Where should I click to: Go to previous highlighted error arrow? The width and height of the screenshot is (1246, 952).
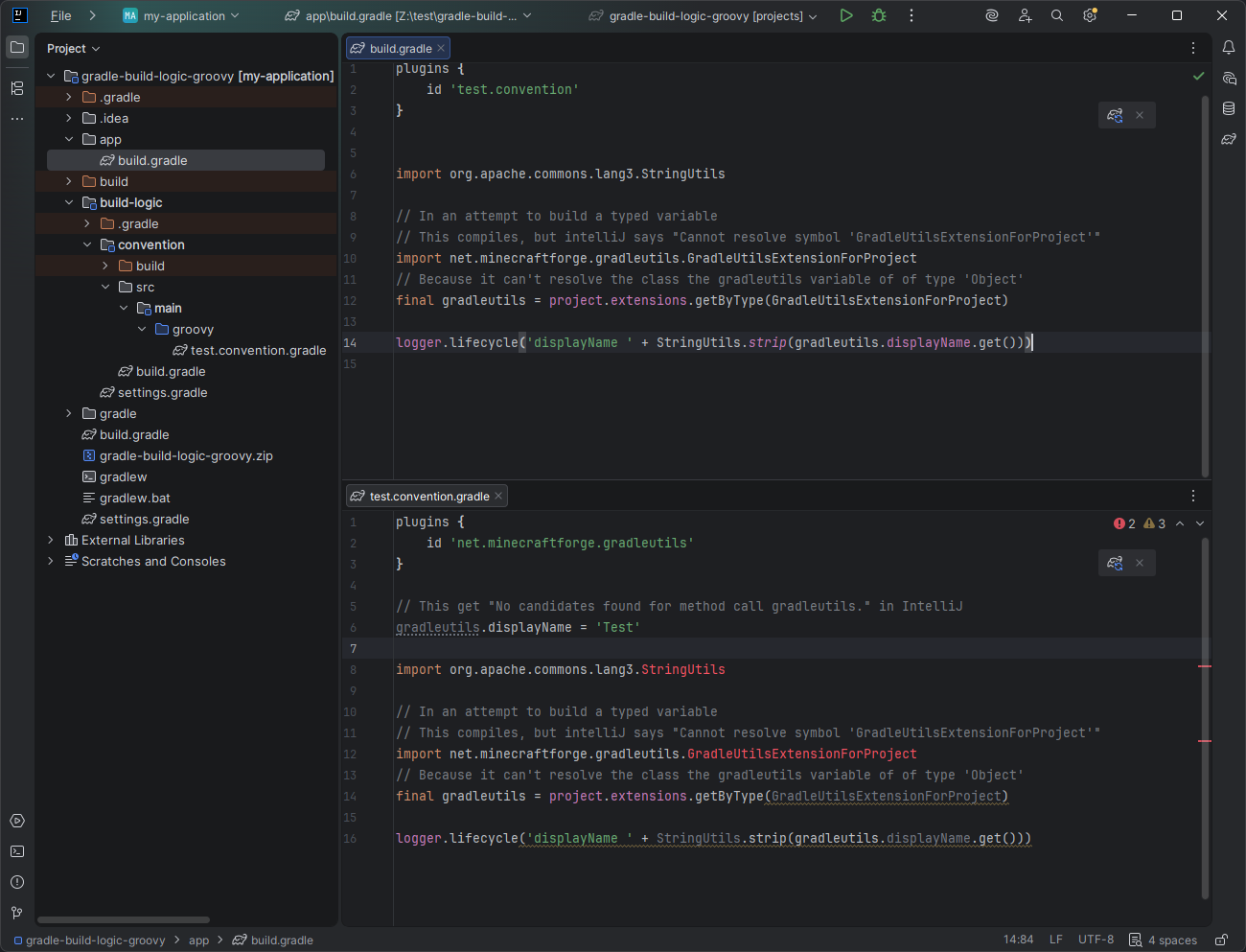click(1180, 523)
